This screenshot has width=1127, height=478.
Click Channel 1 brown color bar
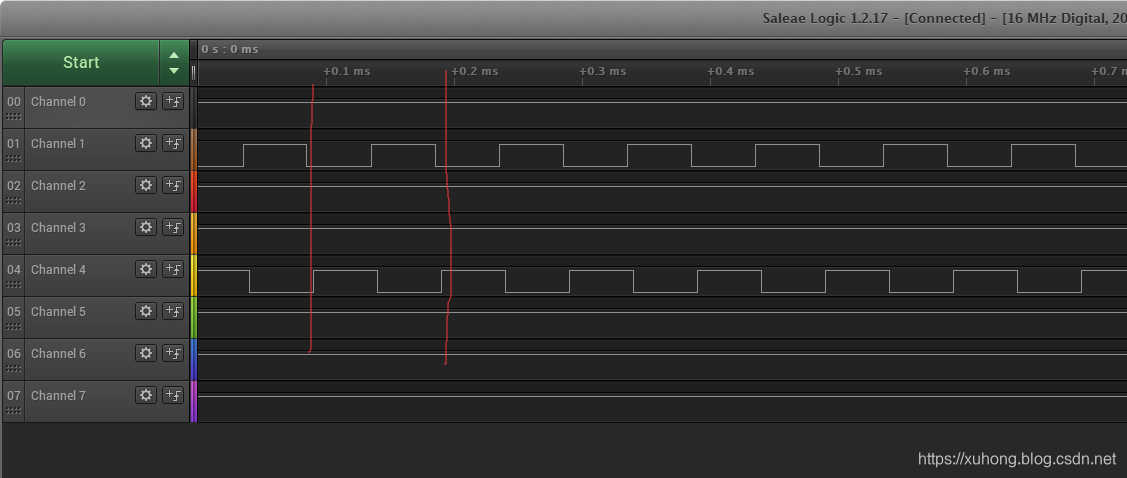(193, 150)
